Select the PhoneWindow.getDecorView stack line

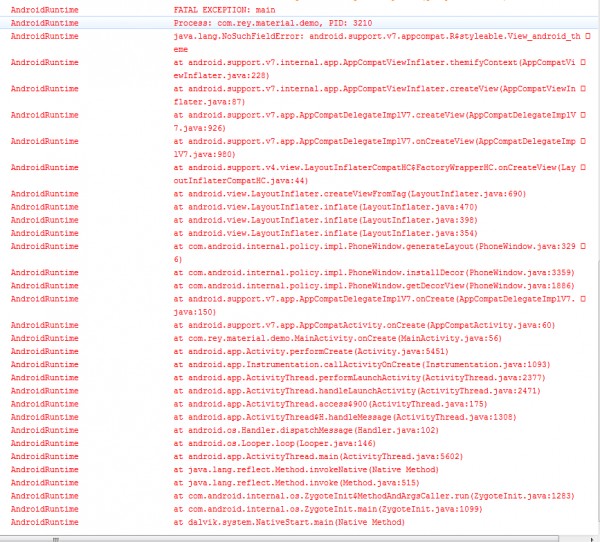pyautogui.click(x=374, y=286)
